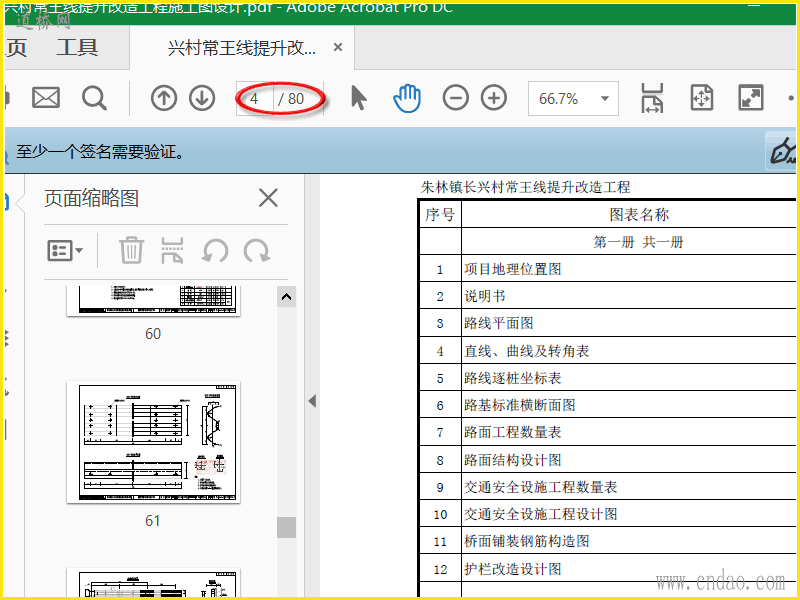The height and width of the screenshot is (600, 800).
Task: Click the fit width scrolling icon
Action: click(652, 98)
